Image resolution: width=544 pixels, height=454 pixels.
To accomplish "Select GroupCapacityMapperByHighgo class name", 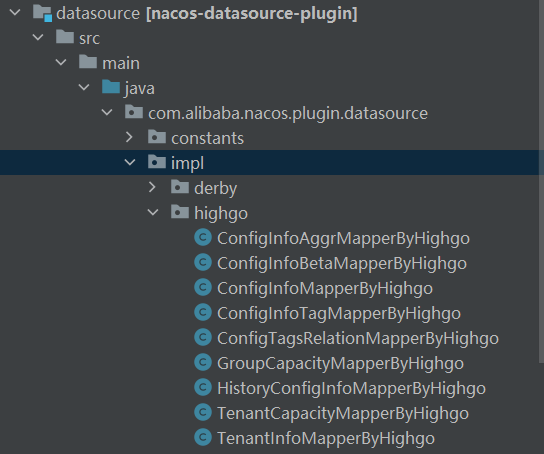I will (341, 363).
